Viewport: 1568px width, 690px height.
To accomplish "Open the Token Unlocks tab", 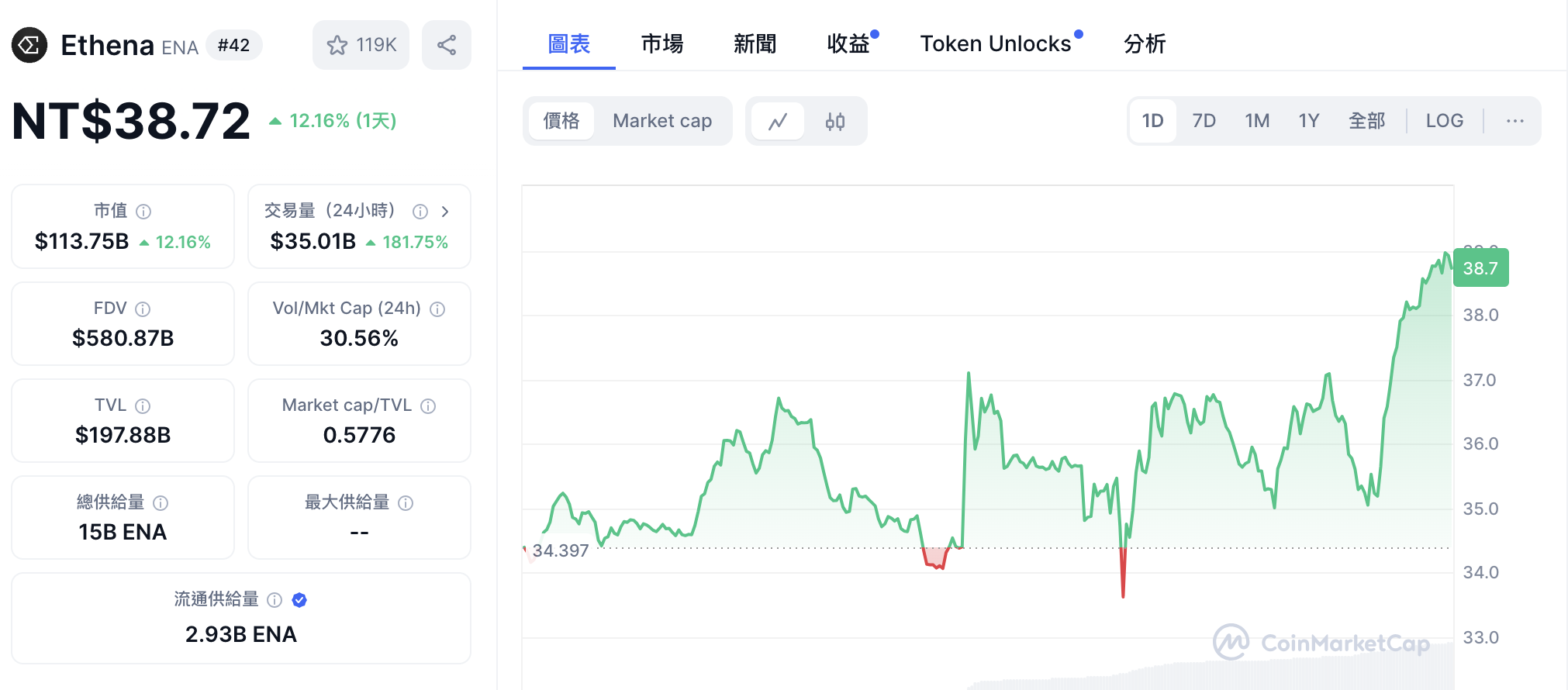I will pos(996,44).
